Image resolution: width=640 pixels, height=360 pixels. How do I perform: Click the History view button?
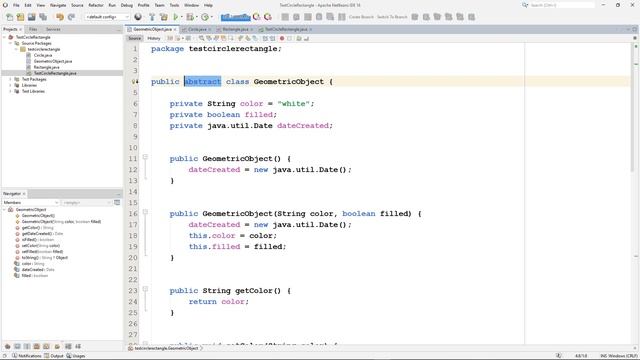pyautogui.click(x=154, y=38)
